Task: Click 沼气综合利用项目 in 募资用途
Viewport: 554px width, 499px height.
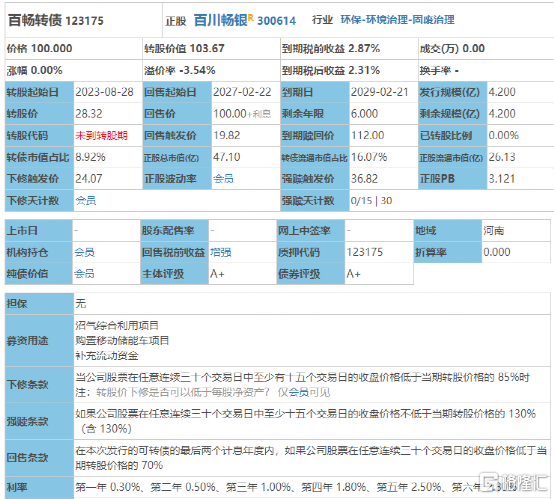Action: (117, 325)
